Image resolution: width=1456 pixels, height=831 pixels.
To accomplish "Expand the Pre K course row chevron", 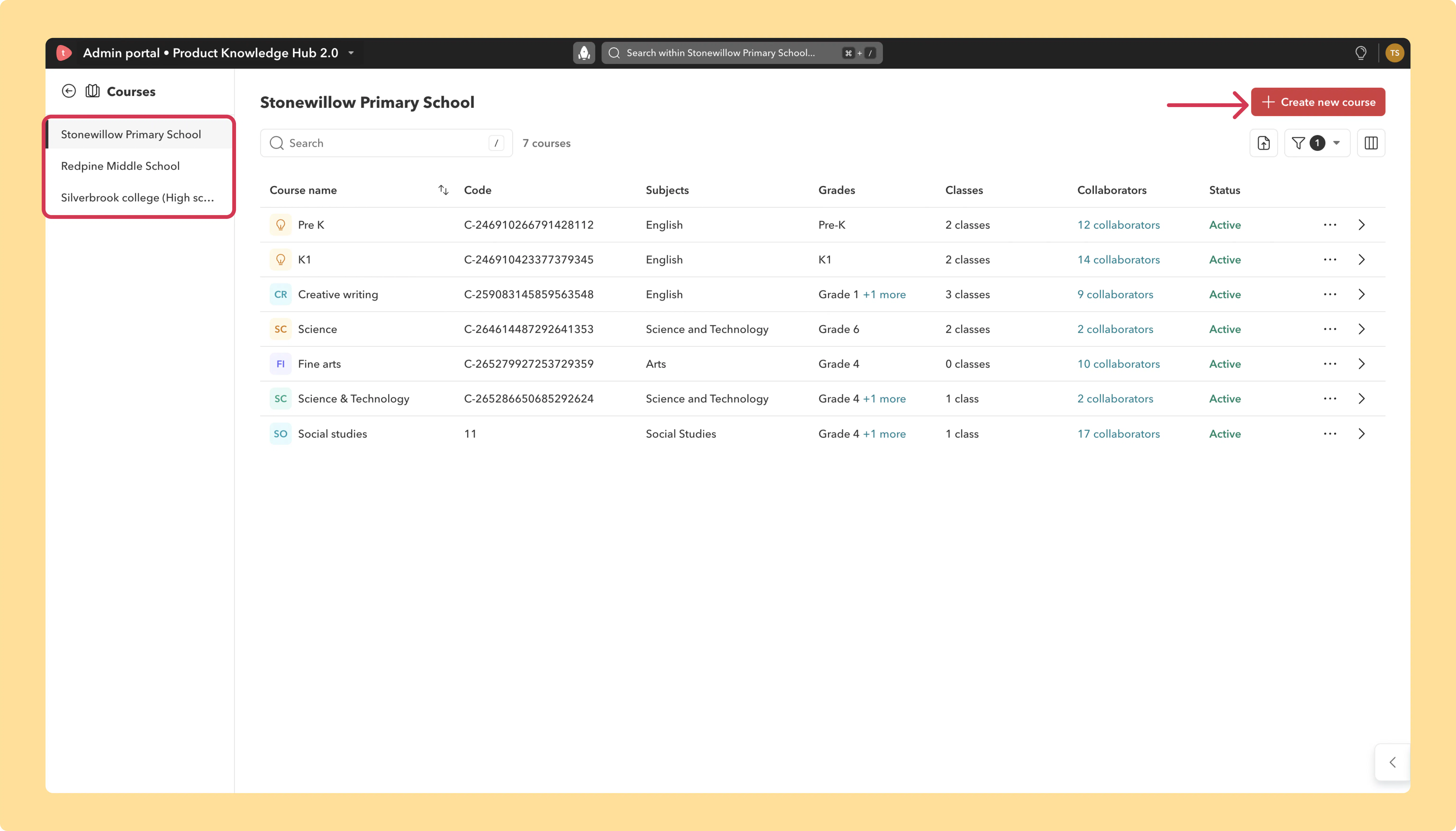I will click(x=1361, y=225).
